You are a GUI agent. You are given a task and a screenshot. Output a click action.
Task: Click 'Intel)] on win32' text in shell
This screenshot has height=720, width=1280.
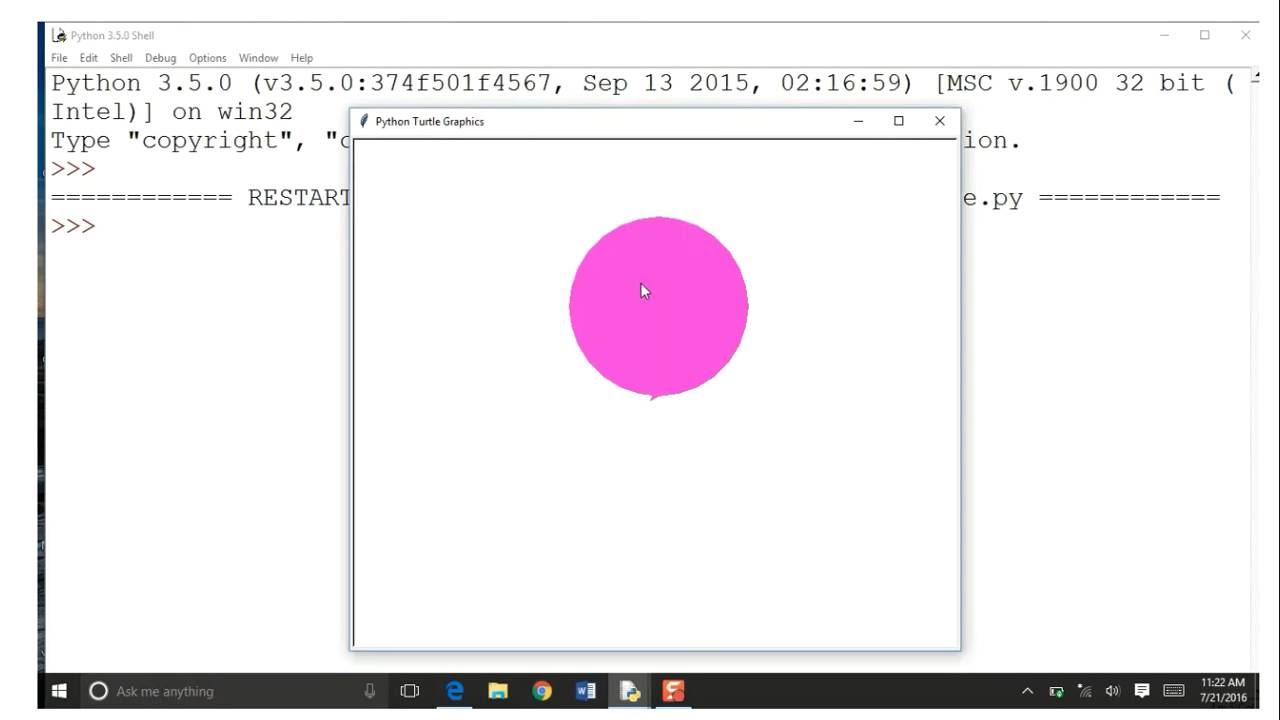coord(172,111)
